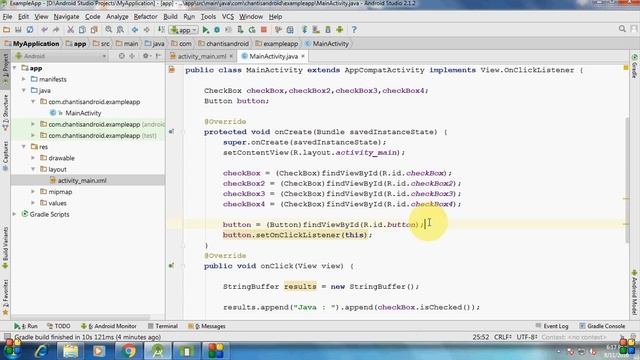Select activity_main.xml in project tree

click(x=82, y=180)
